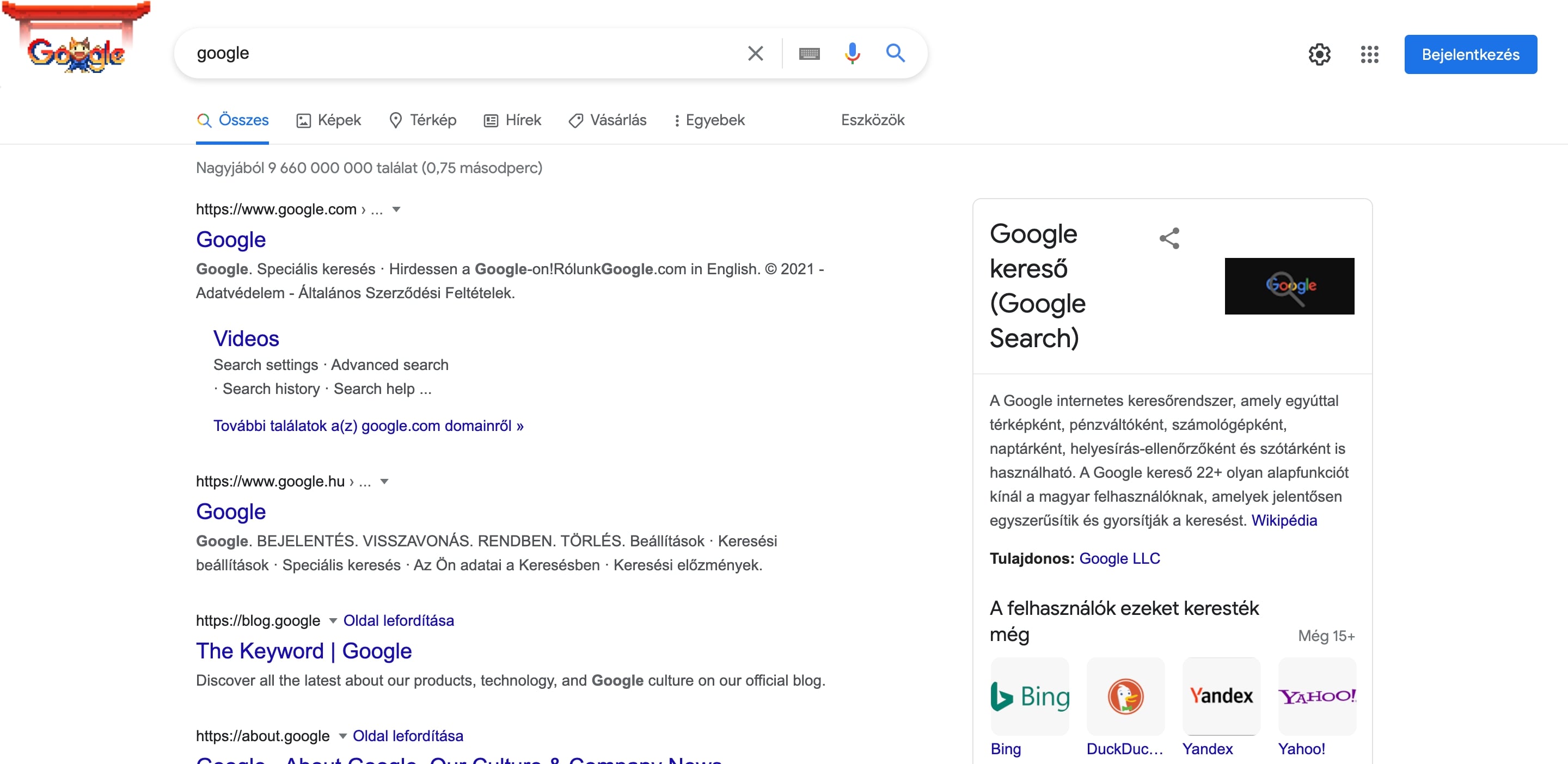The height and width of the screenshot is (764, 1568).
Task: Select the Összes tab
Action: pos(232,120)
